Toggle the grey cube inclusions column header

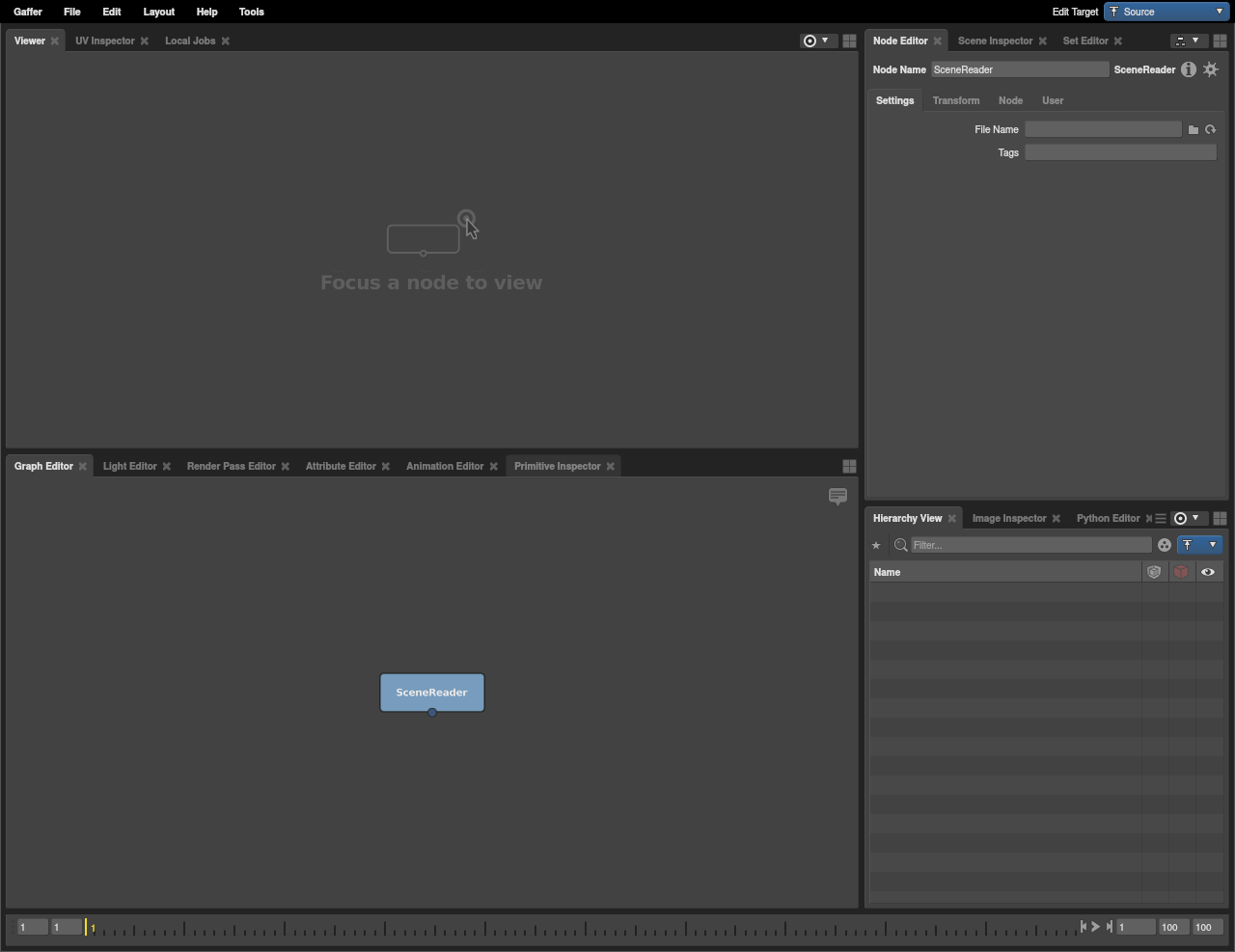pos(1154,572)
